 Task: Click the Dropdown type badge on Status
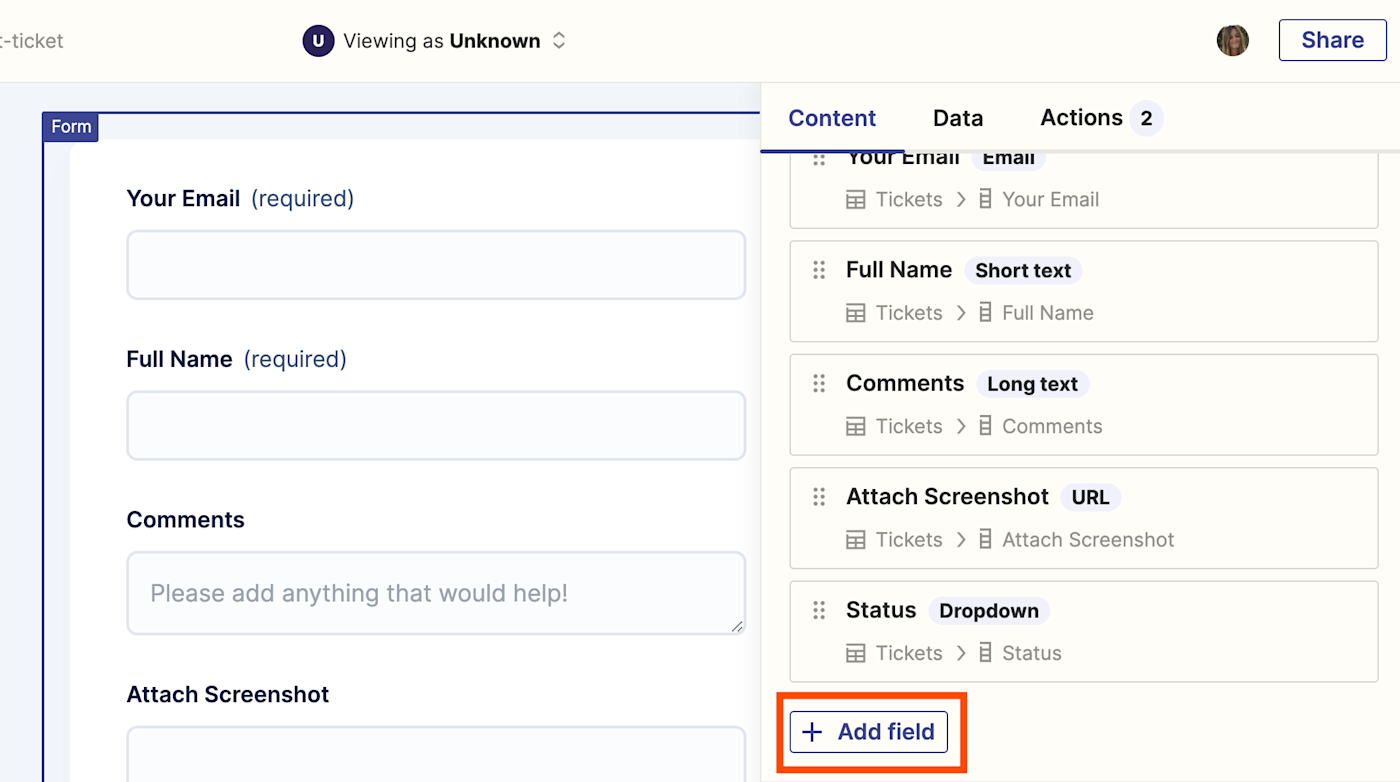[988, 611]
